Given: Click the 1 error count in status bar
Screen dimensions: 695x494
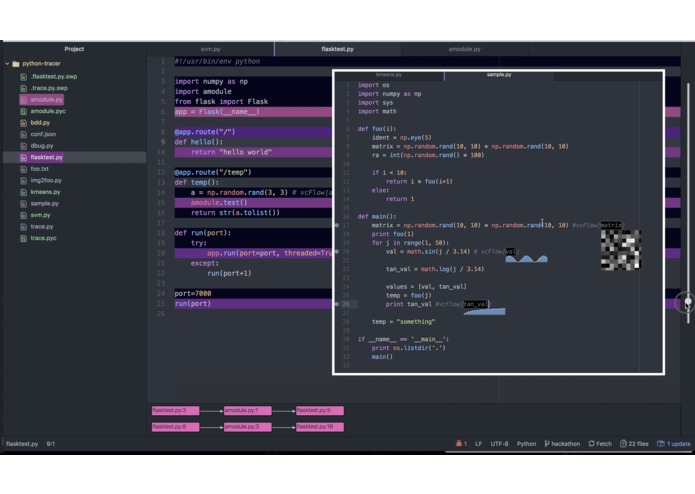Looking at the screenshot, I should click(465, 443).
